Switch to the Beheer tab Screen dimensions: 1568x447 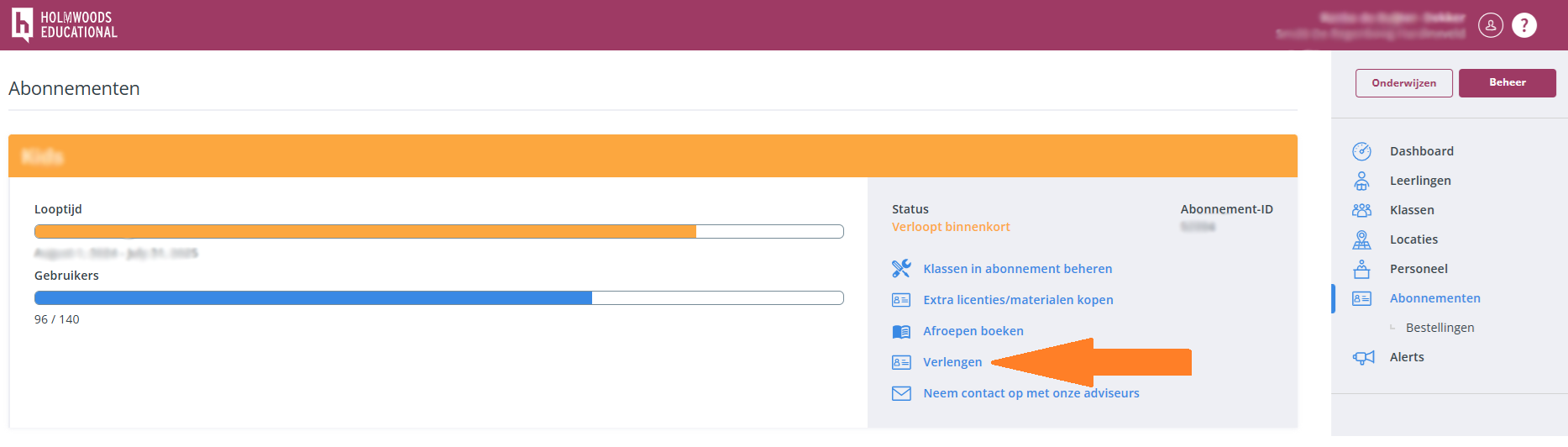[x=1507, y=83]
